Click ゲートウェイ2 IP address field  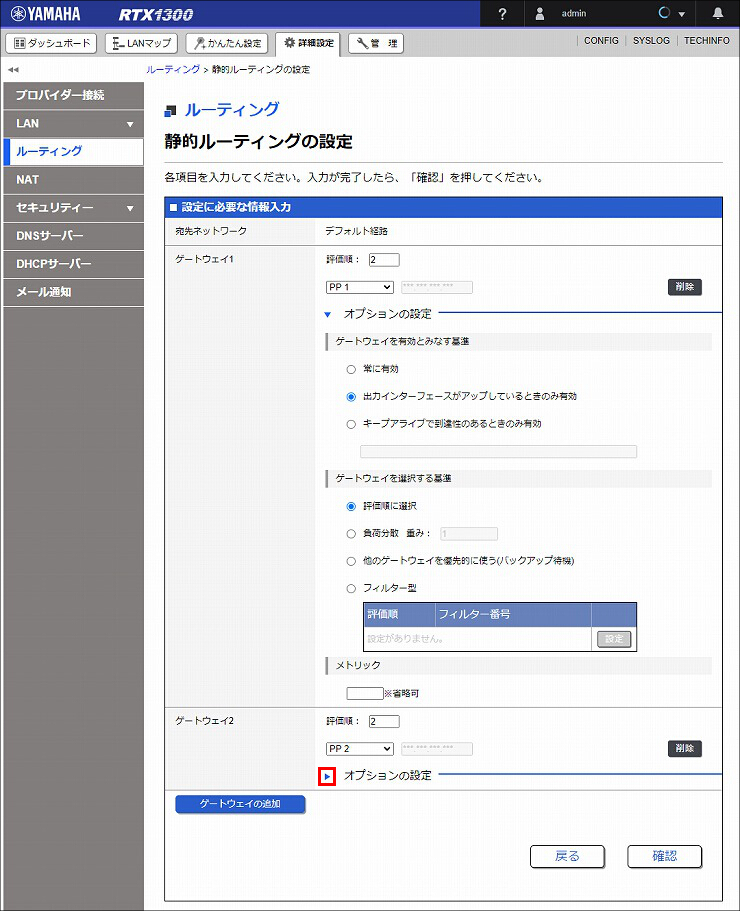tap(437, 749)
